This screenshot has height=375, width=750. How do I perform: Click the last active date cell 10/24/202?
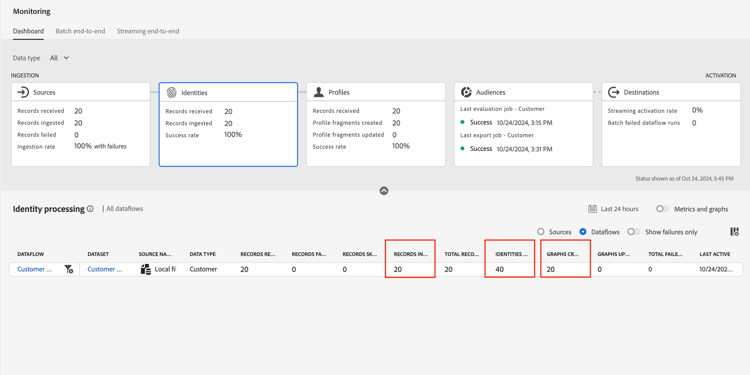point(716,269)
